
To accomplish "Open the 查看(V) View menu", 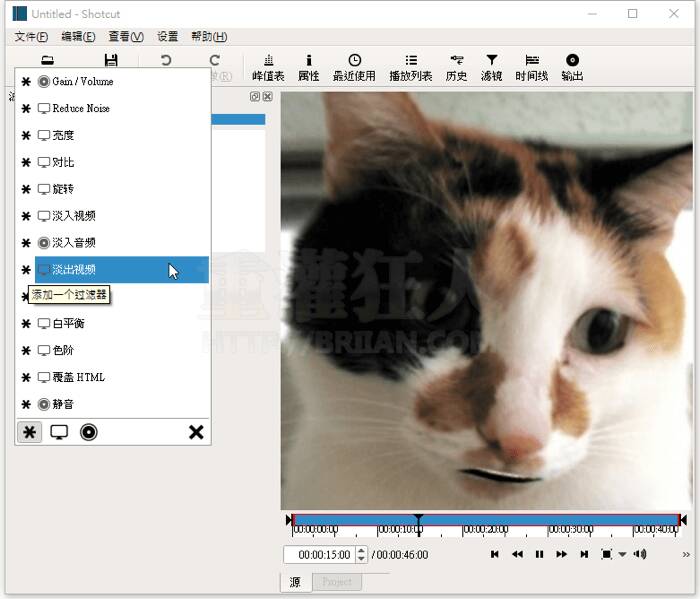I will point(126,37).
